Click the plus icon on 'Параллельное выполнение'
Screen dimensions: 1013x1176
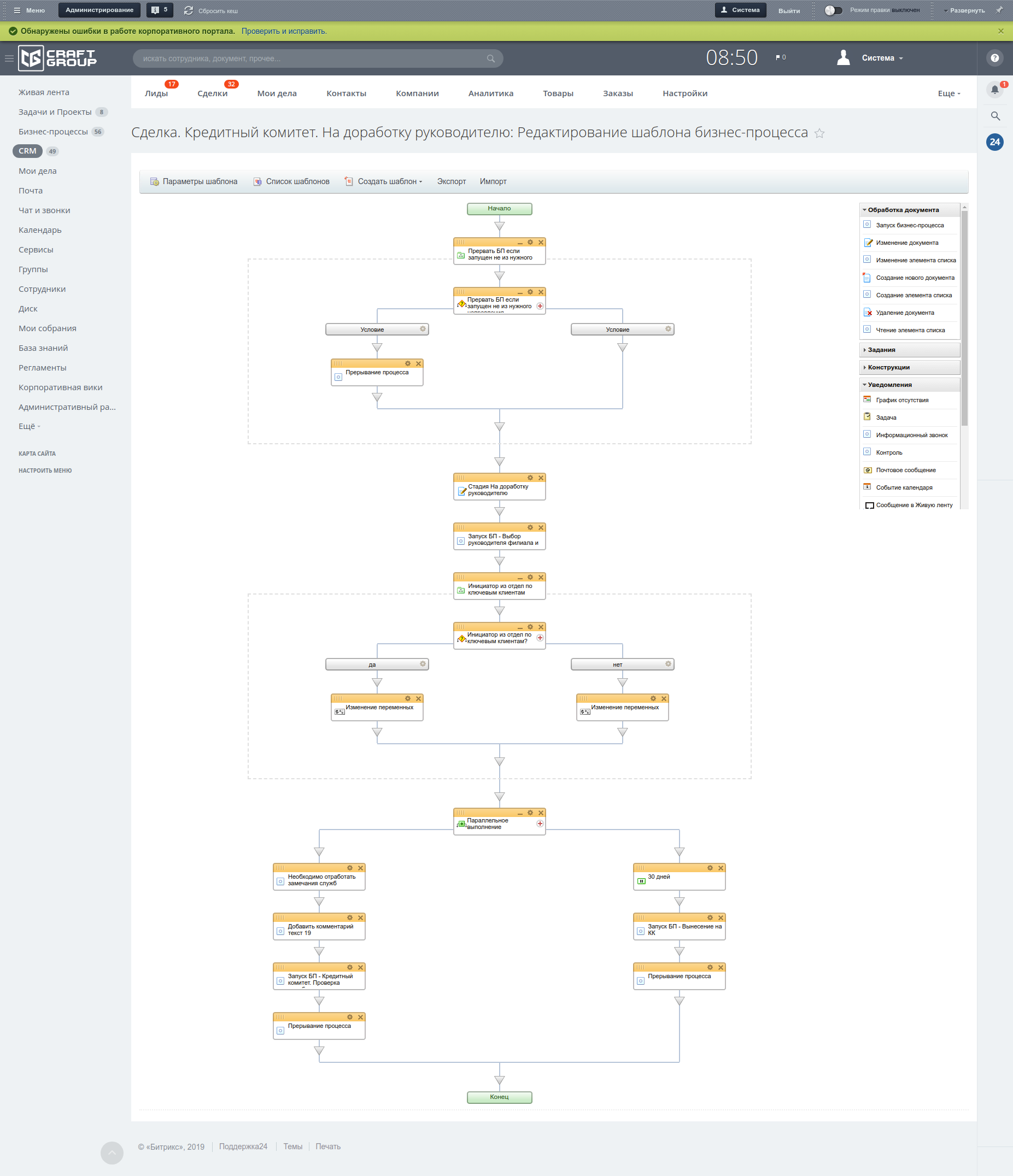(x=540, y=824)
